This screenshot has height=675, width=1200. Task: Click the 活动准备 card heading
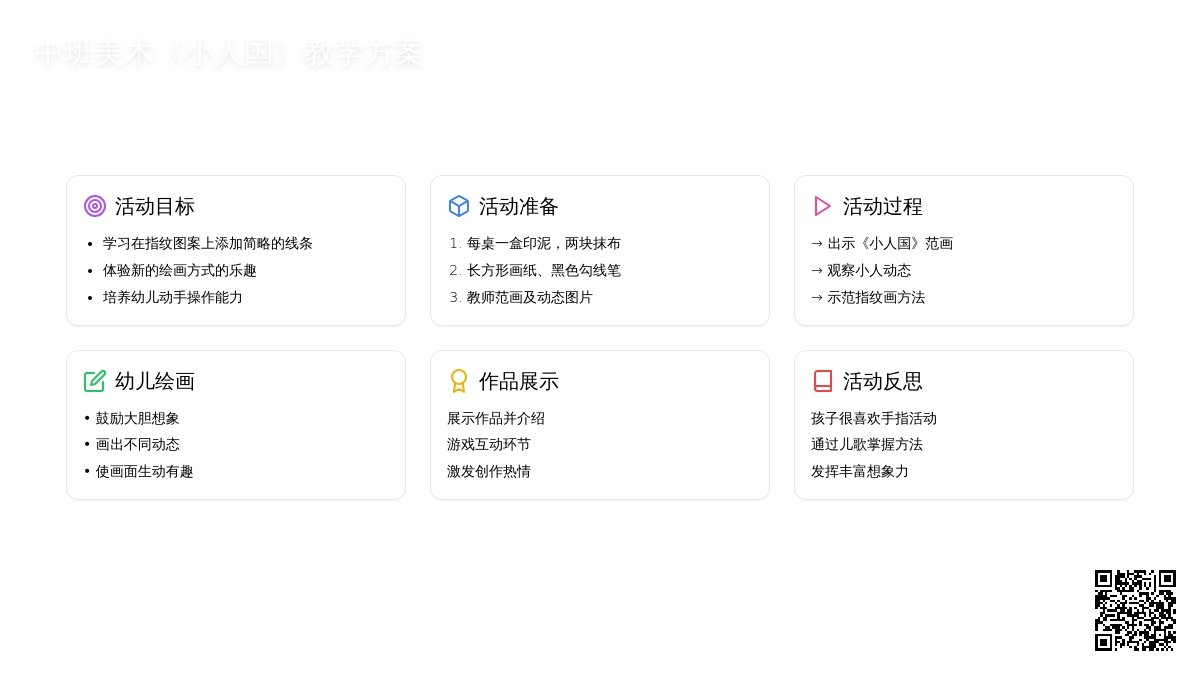(518, 206)
